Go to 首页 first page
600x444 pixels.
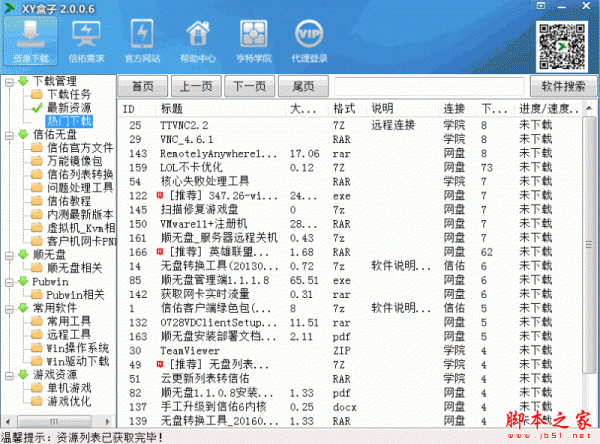click(x=143, y=86)
